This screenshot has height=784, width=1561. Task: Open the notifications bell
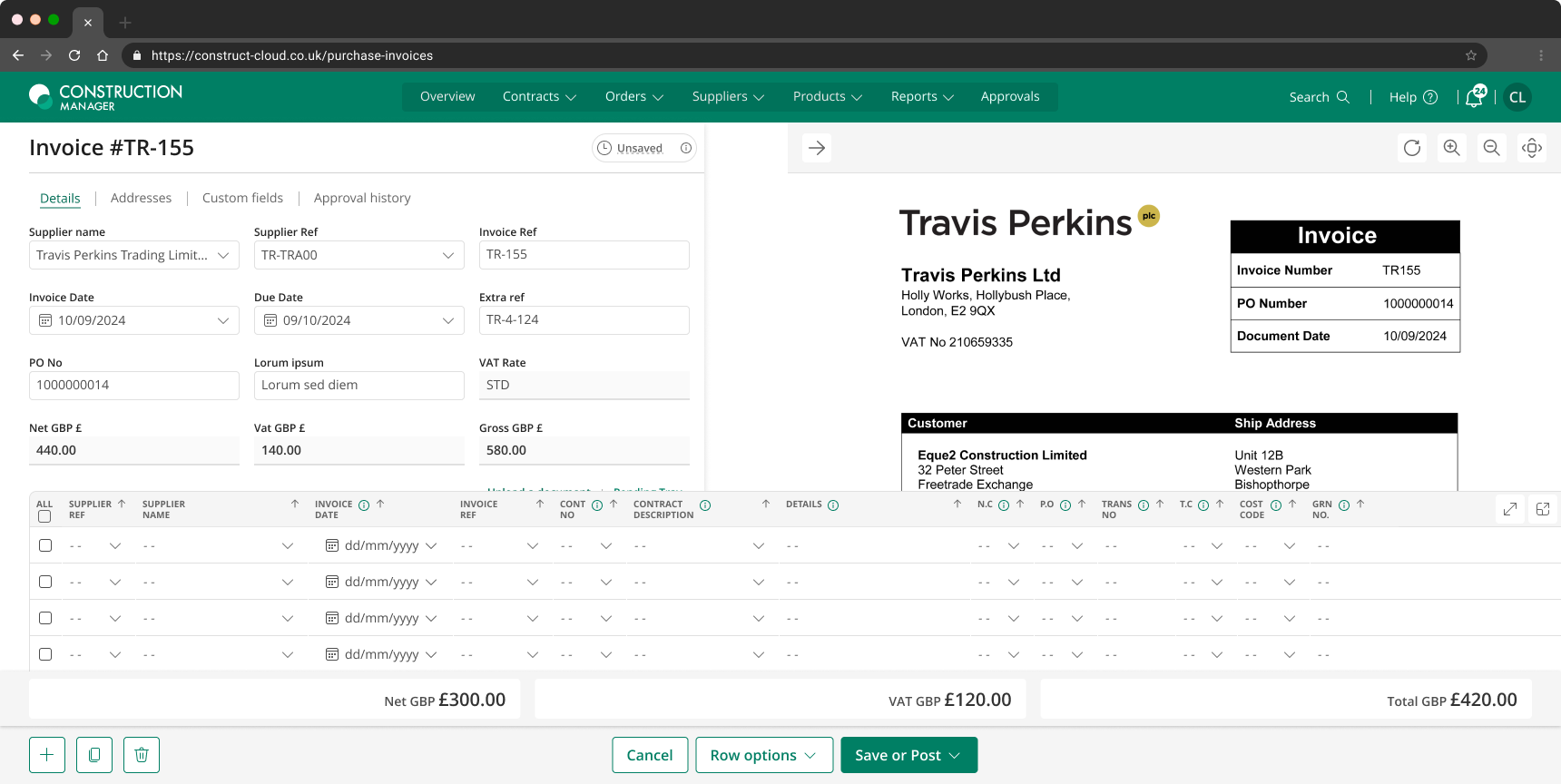1475,97
